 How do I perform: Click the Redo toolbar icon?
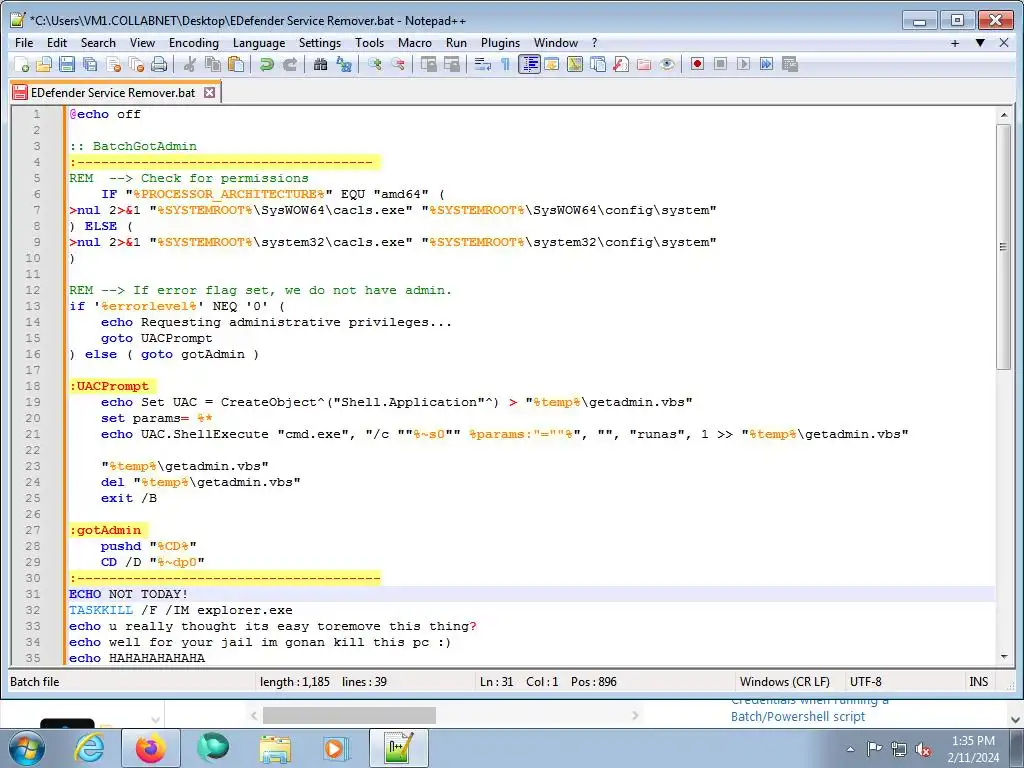pos(289,64)
